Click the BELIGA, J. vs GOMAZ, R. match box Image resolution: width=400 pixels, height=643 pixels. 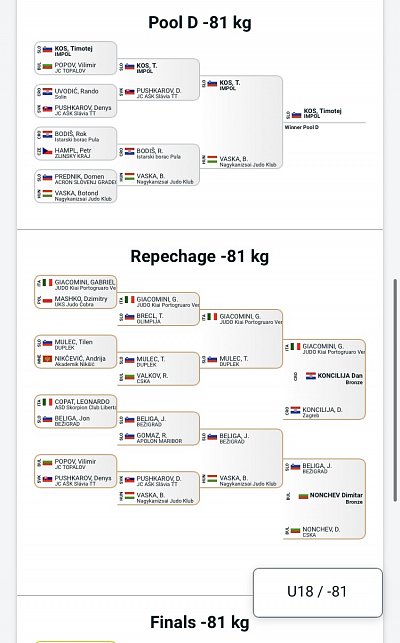pos(158,429)
